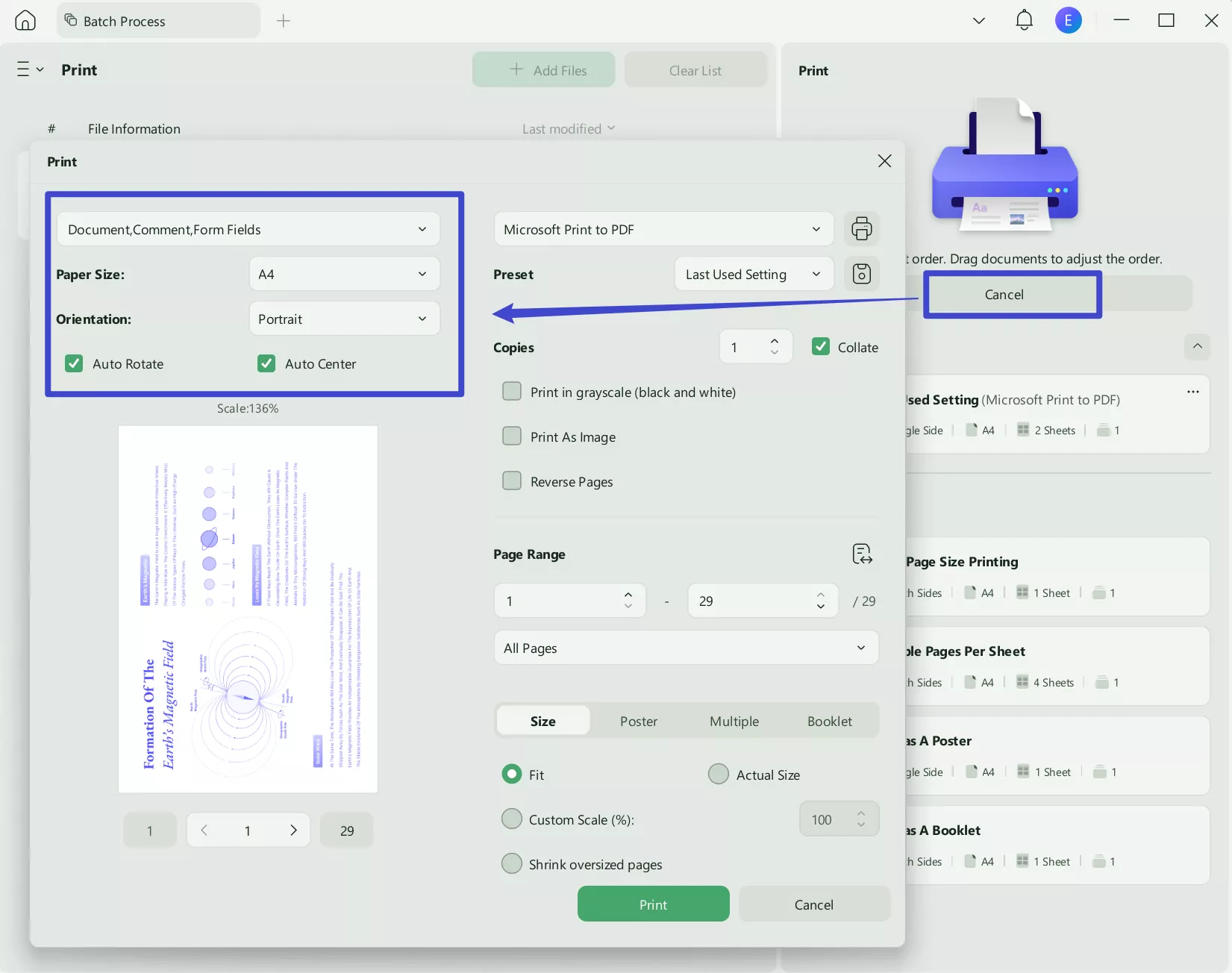This screenshot has height=973, width=1232.
Task: Open the Orientation Portrait dropdown
Action: pyautogui.click(x=344, y=319)
